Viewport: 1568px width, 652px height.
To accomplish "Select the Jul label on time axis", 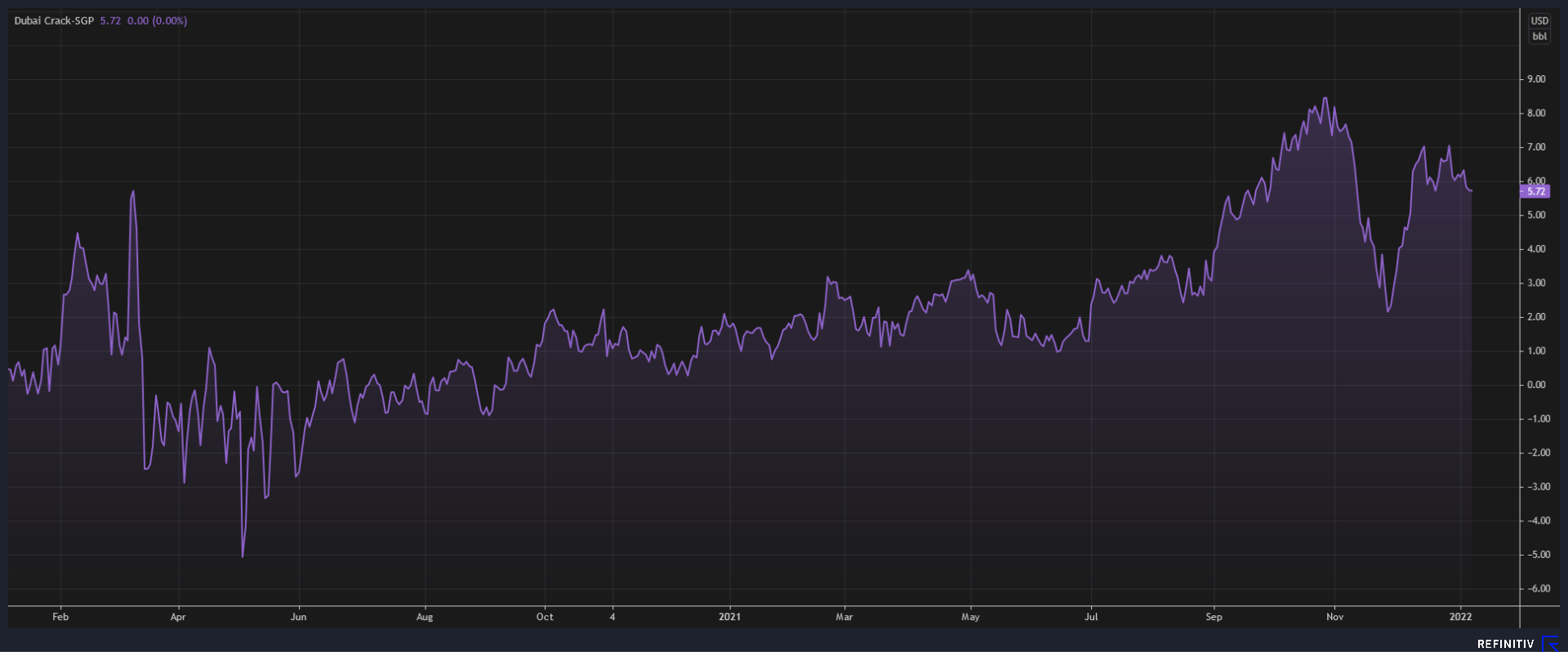I will [x=1091, y=617].
